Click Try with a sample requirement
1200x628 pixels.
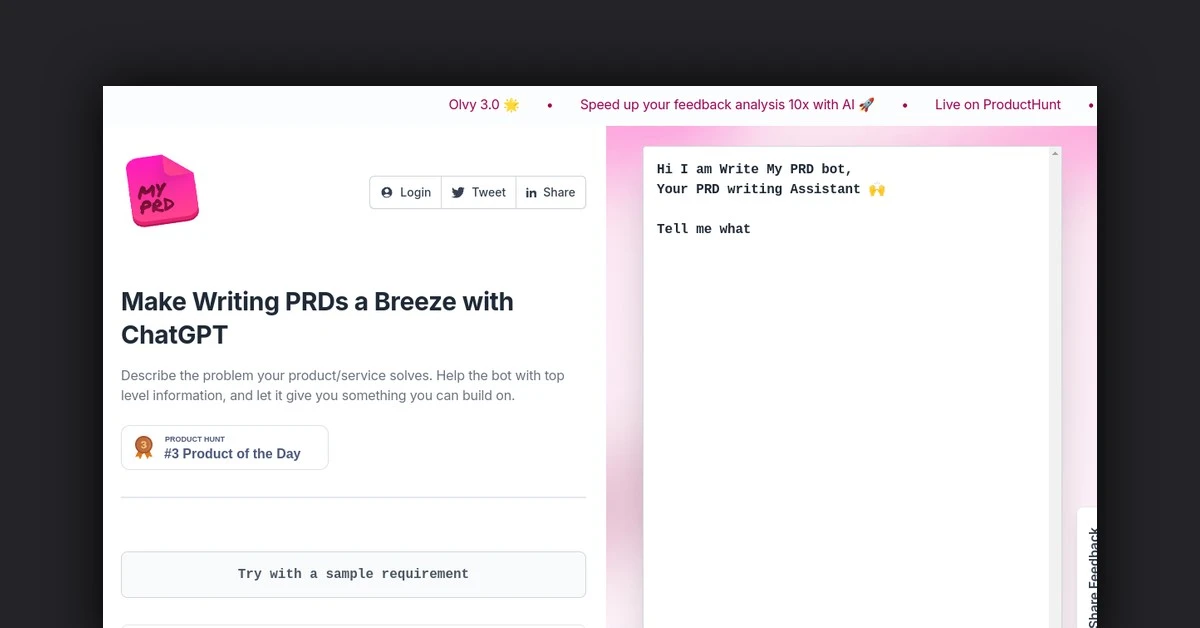353,574
